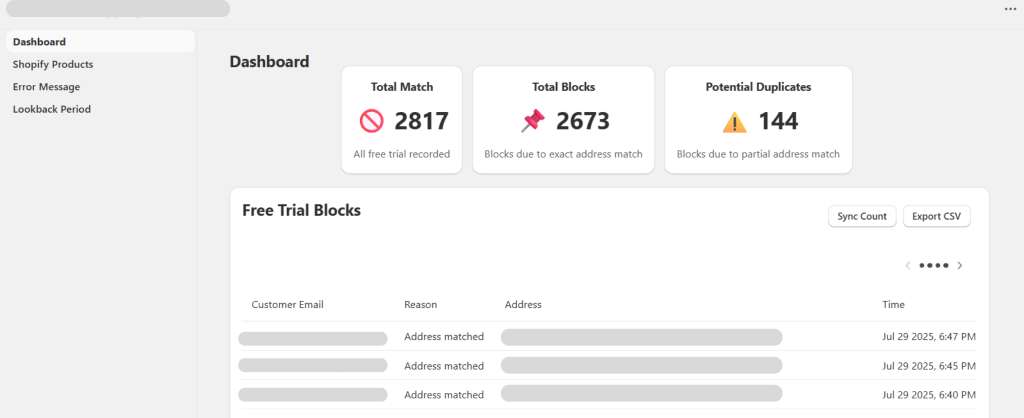Viewport: 1024px width, 418px height.
Task: Click the Customer Email column header
Action: 287,304
